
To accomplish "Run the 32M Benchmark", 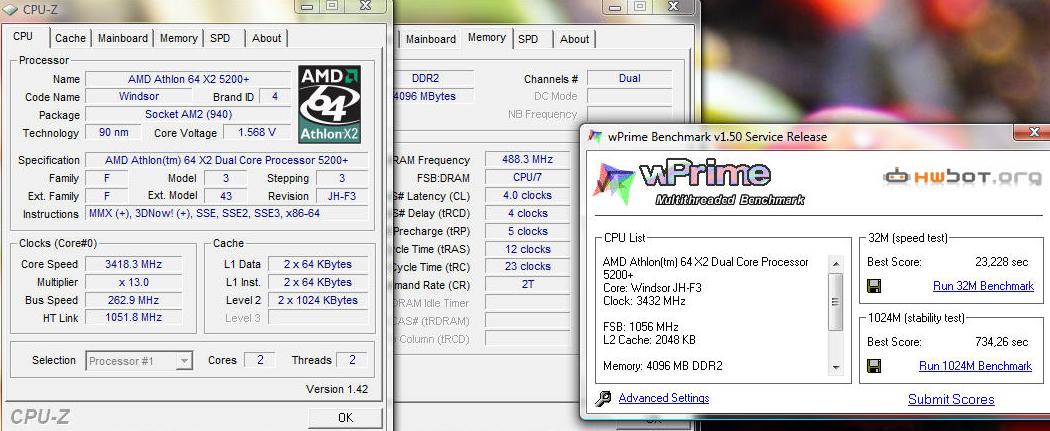I will (x=983, y=286).
